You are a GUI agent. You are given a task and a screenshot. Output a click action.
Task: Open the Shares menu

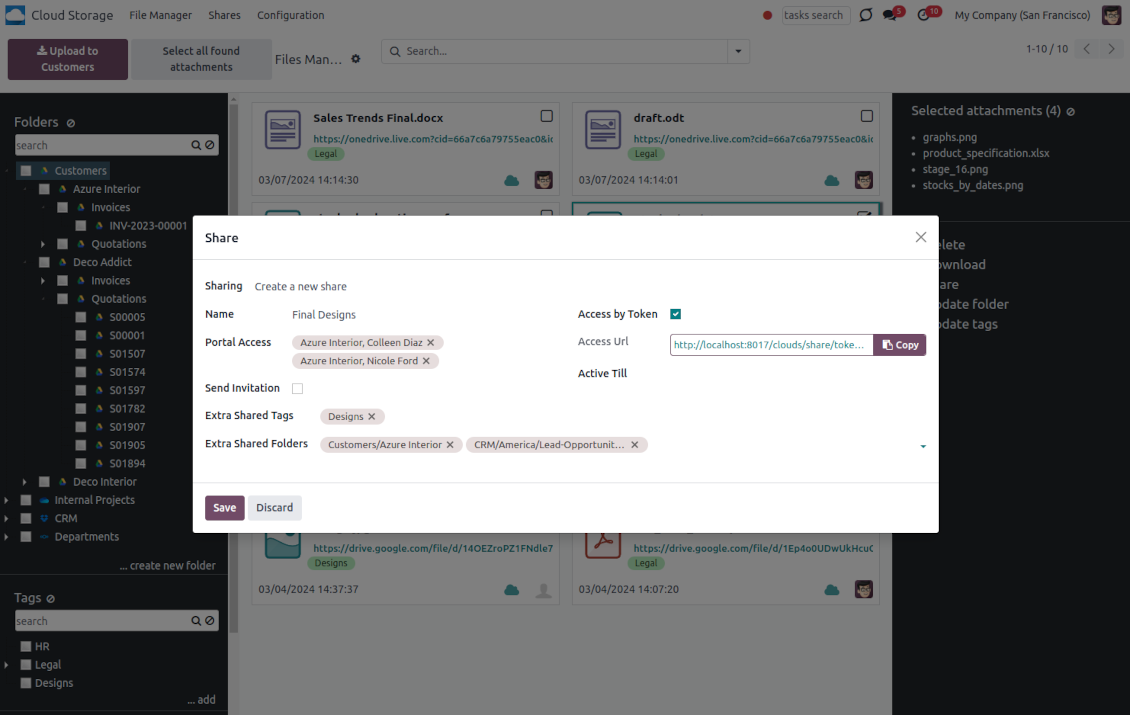click(224, 15)
